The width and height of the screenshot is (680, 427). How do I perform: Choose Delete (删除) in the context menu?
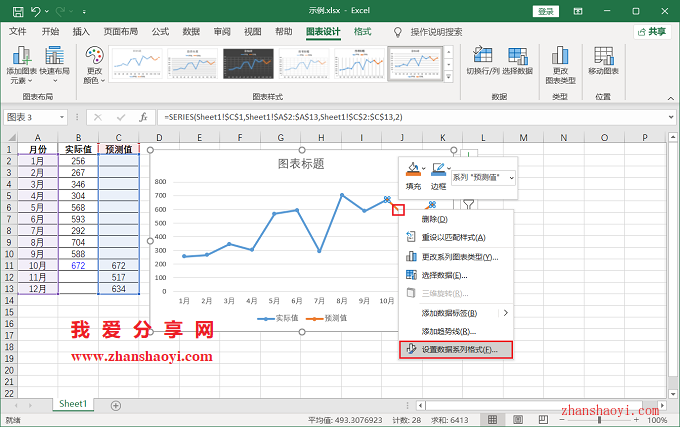(x=456, y=219)
